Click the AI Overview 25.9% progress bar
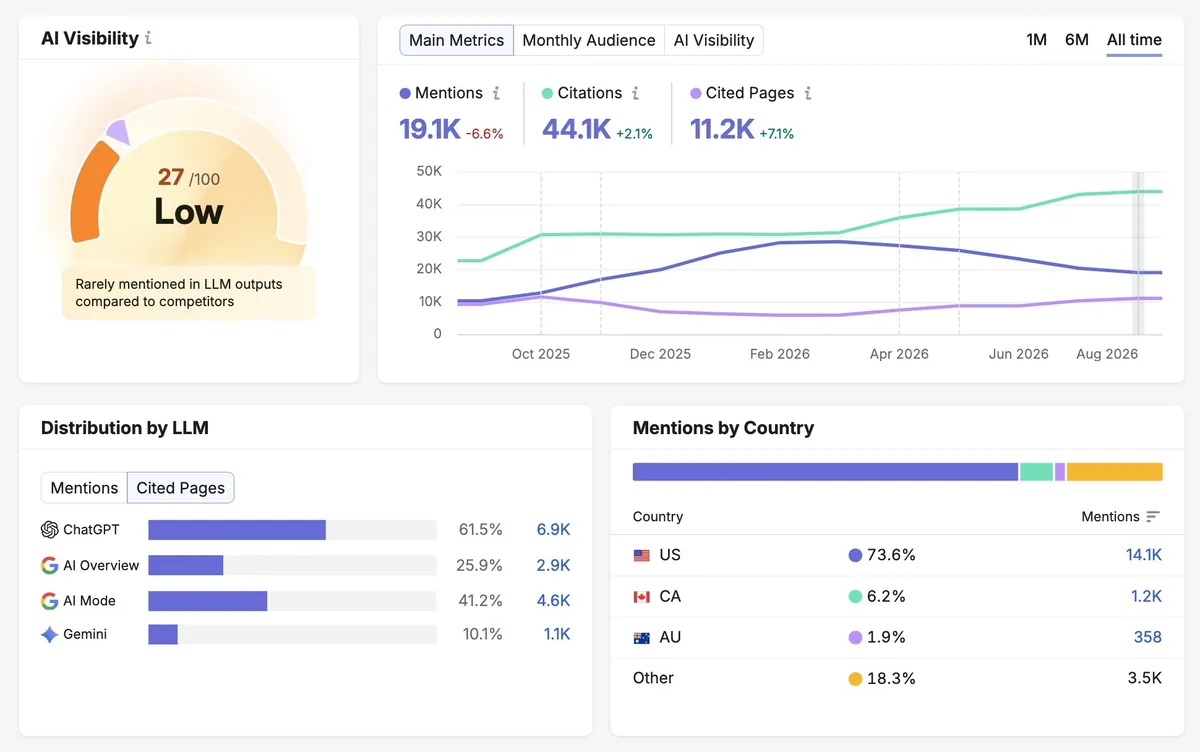 coord(292,565)
